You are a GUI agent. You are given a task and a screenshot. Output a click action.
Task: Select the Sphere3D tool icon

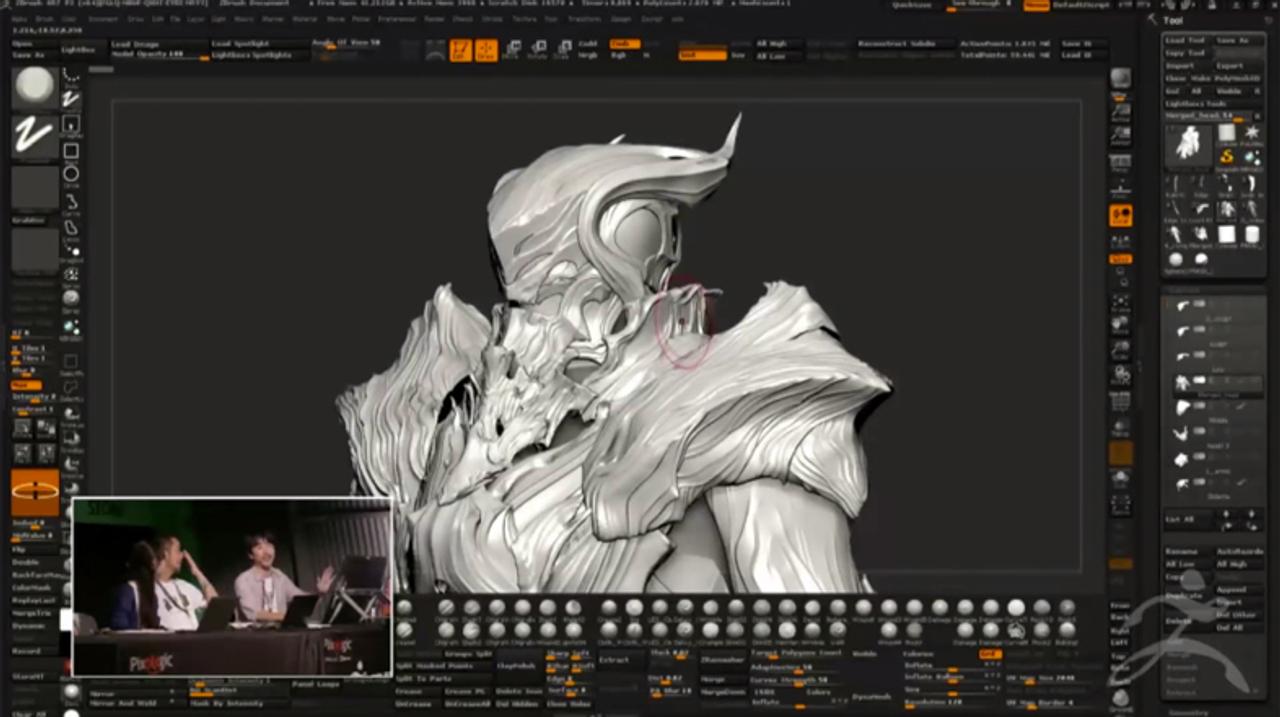(x=1177, y=260)
